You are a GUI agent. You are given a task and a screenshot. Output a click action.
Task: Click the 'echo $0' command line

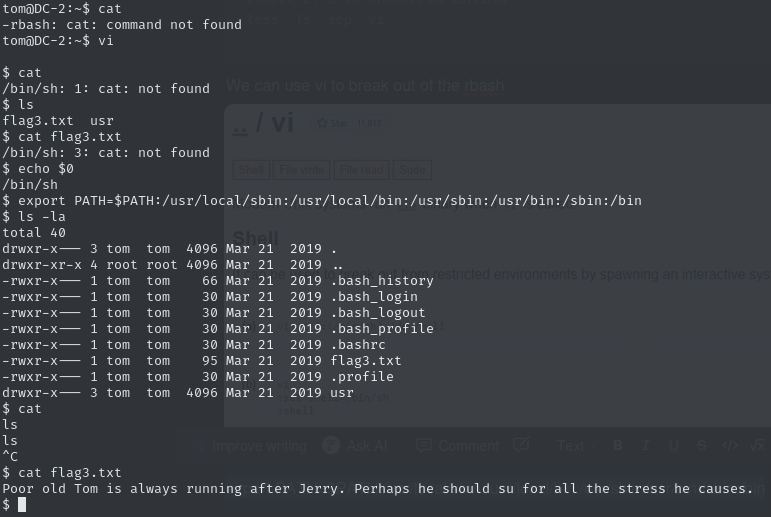click(38, 169)
